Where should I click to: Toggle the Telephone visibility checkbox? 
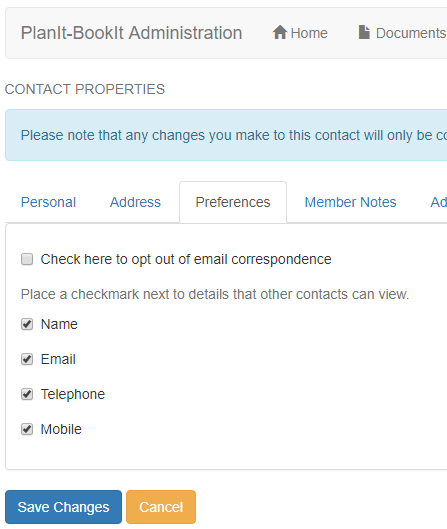coord(27,394)
